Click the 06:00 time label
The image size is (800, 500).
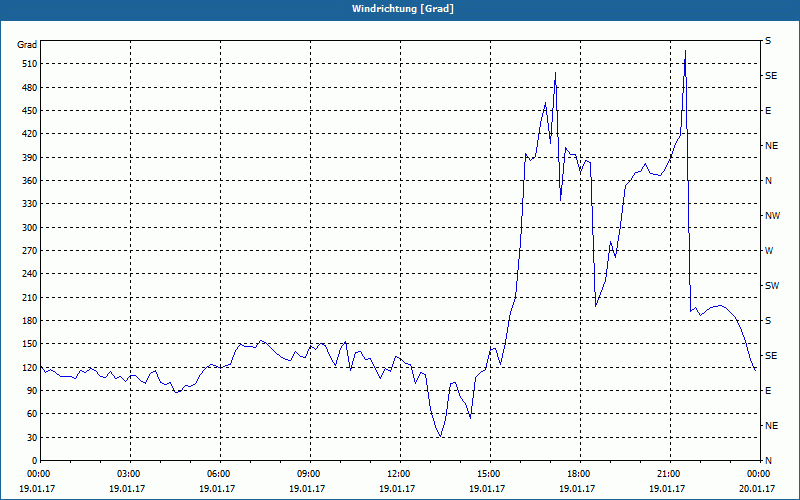pyautogui.click(x=220, y=474)
